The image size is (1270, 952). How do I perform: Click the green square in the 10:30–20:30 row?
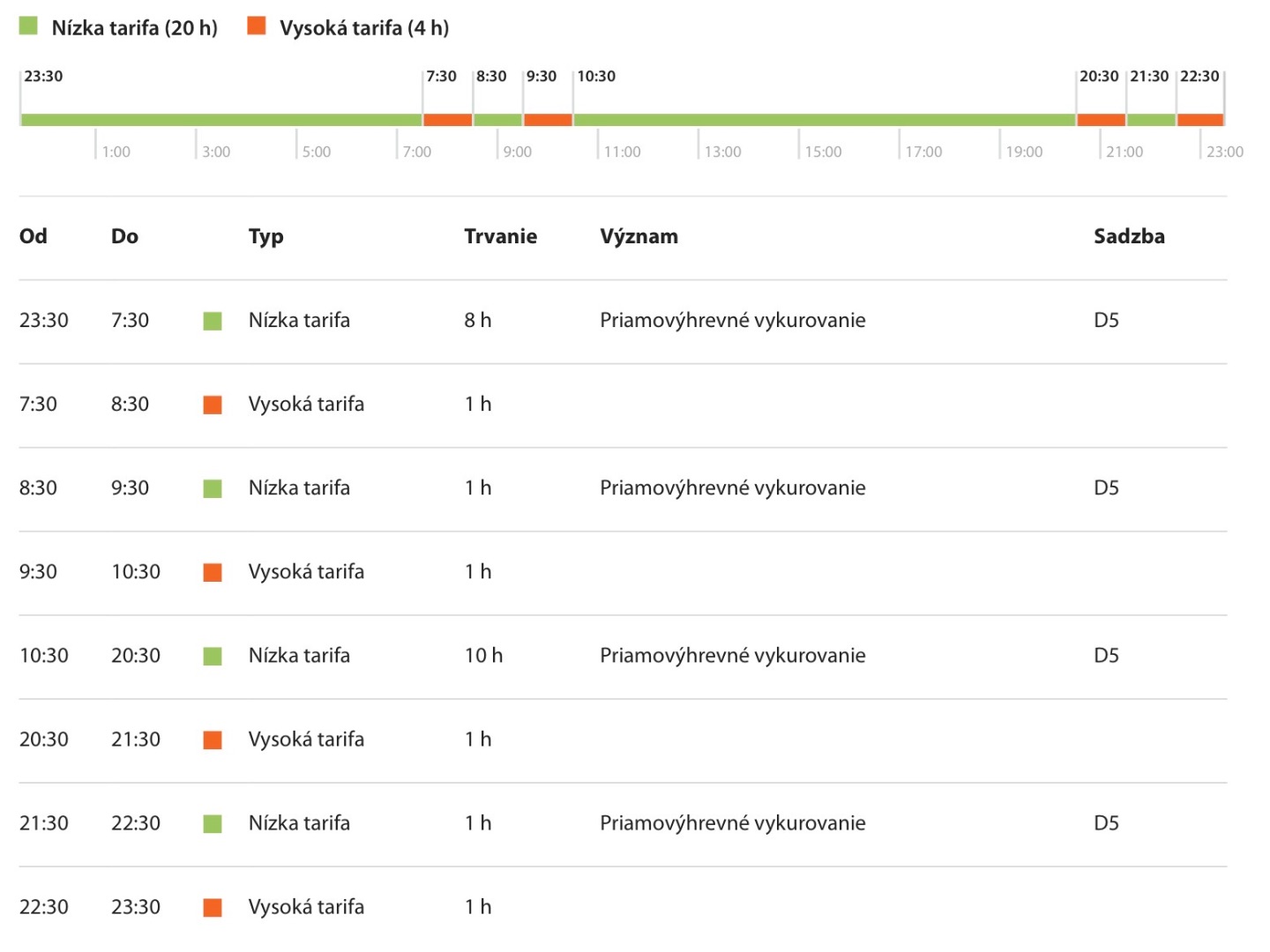click(213, 656)
